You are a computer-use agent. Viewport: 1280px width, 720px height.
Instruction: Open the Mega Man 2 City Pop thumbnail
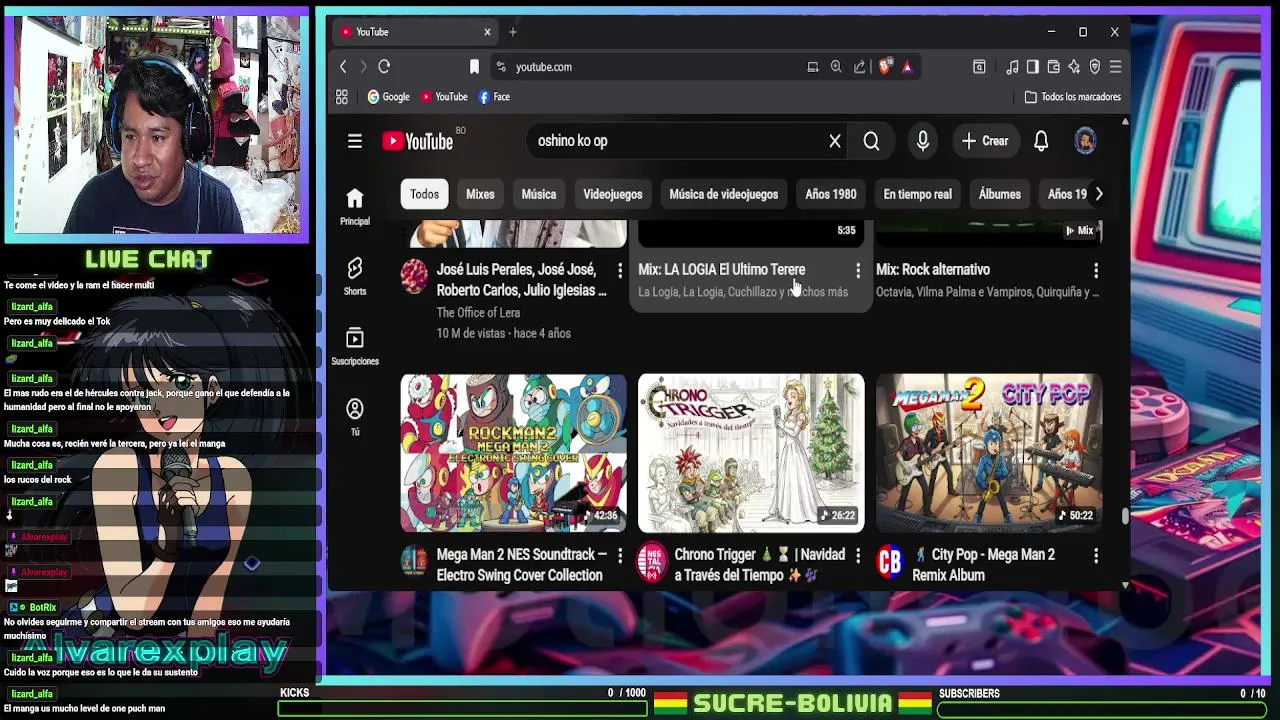tap(989, 453)
